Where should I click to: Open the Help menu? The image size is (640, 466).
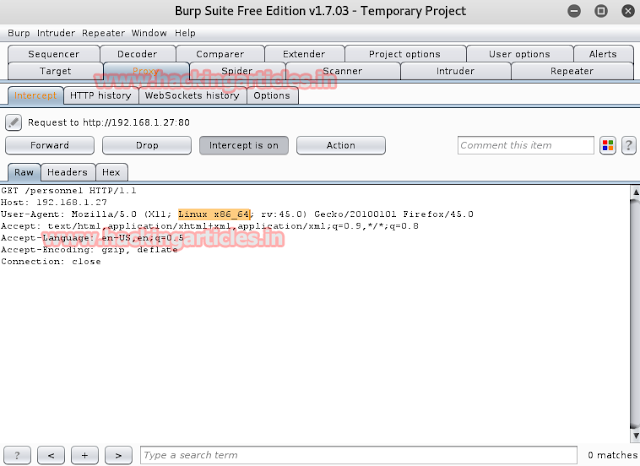pyautogui.click(x=185, y=33)
